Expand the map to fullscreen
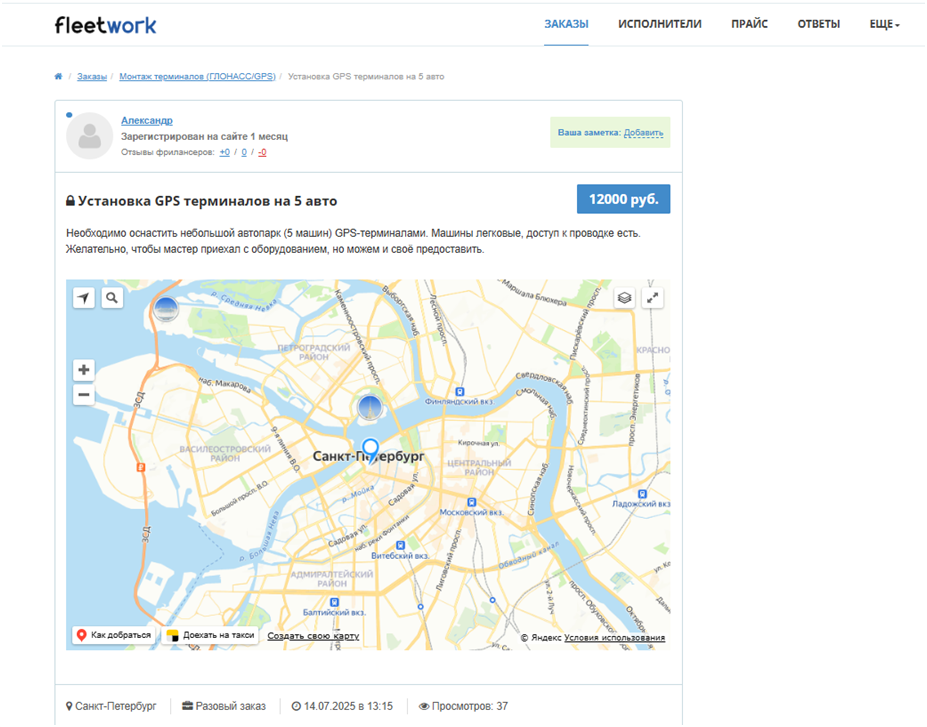The width and height of the screenshot is (927, 727). click(x=652, y=298)
